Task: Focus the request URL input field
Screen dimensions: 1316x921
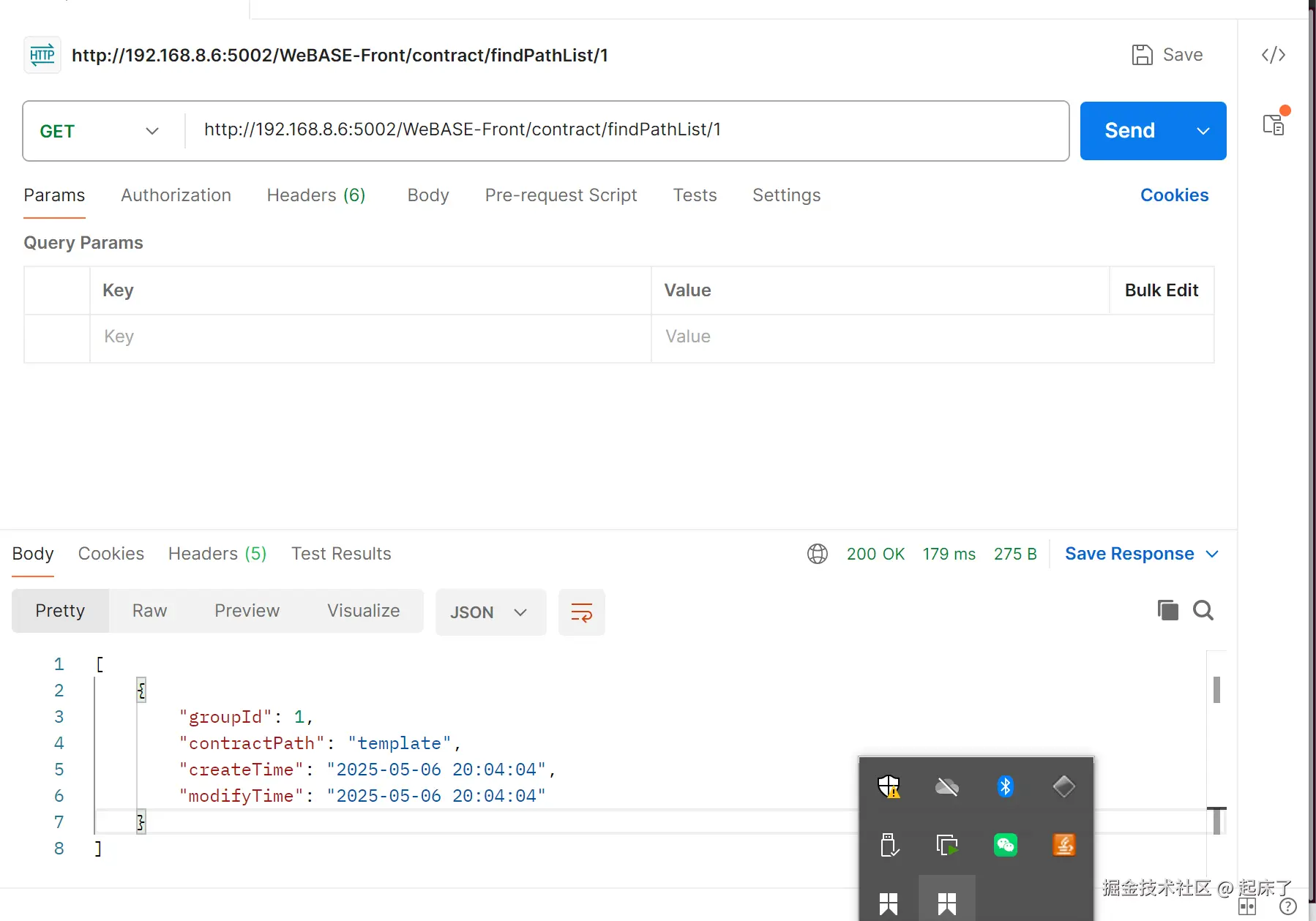Action: 627,130
